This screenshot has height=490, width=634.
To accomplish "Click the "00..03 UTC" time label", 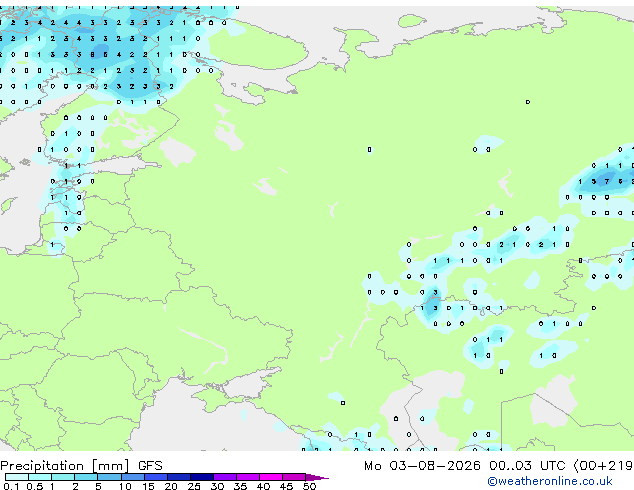I will pyautogui.click(x=526, y=466).
